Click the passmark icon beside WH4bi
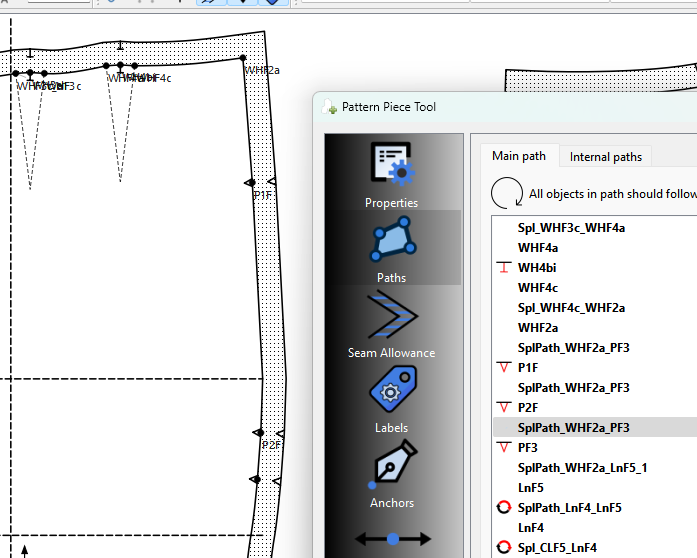The width and height of the screenshot is (697, 558). point(504,268)
